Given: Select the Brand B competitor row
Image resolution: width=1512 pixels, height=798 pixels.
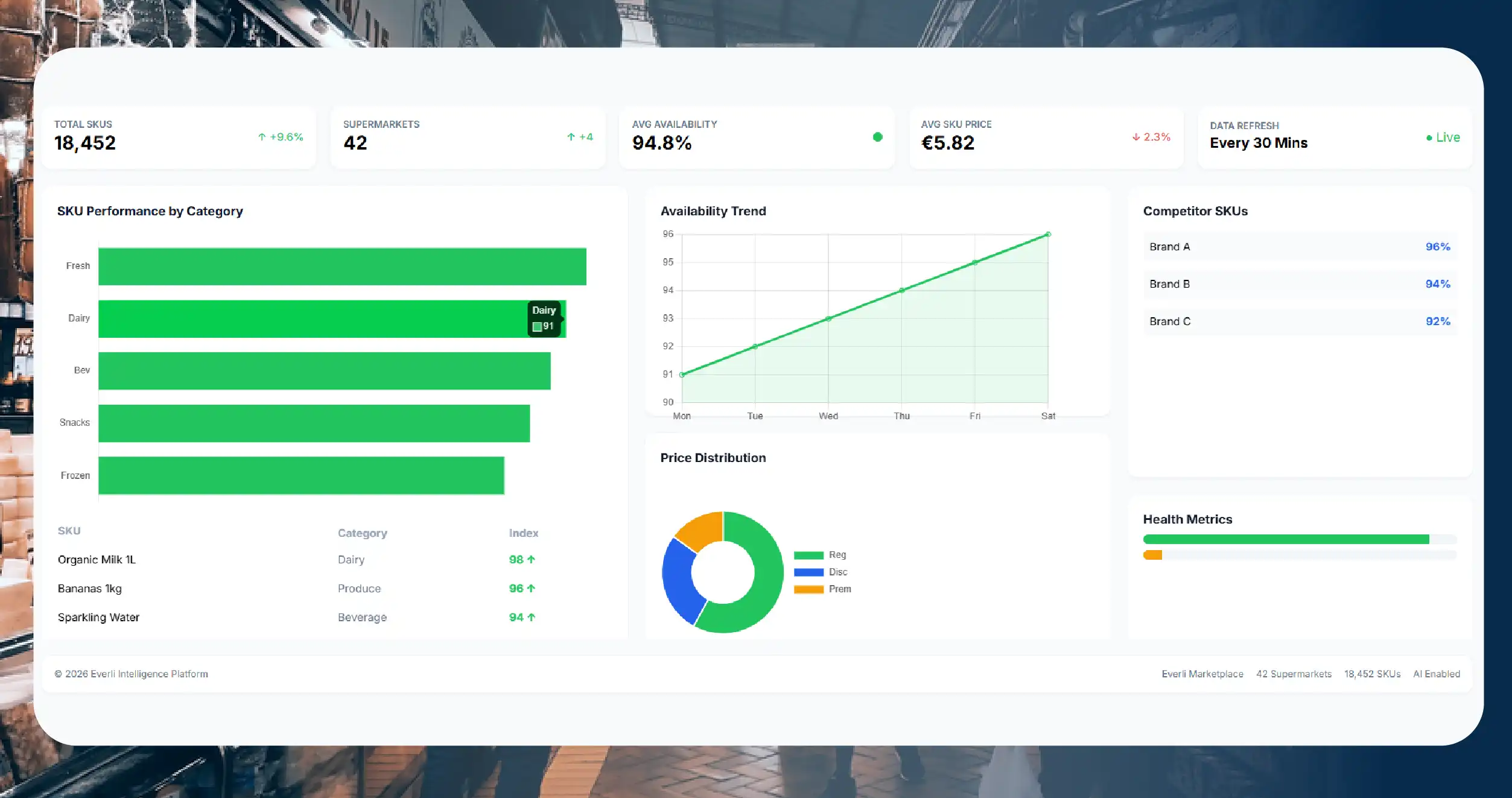Looking at the screenshot, I should pyautogui.click(x=1300, y=284).
